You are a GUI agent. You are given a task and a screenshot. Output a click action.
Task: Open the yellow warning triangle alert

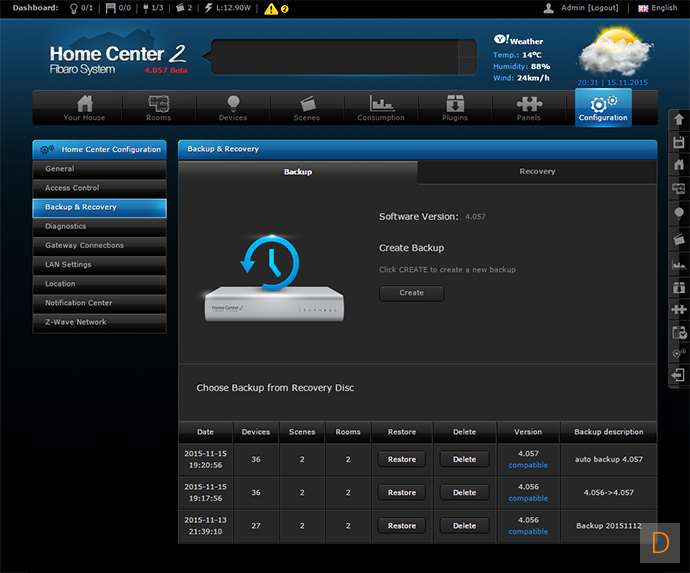(x=271, y=9)
